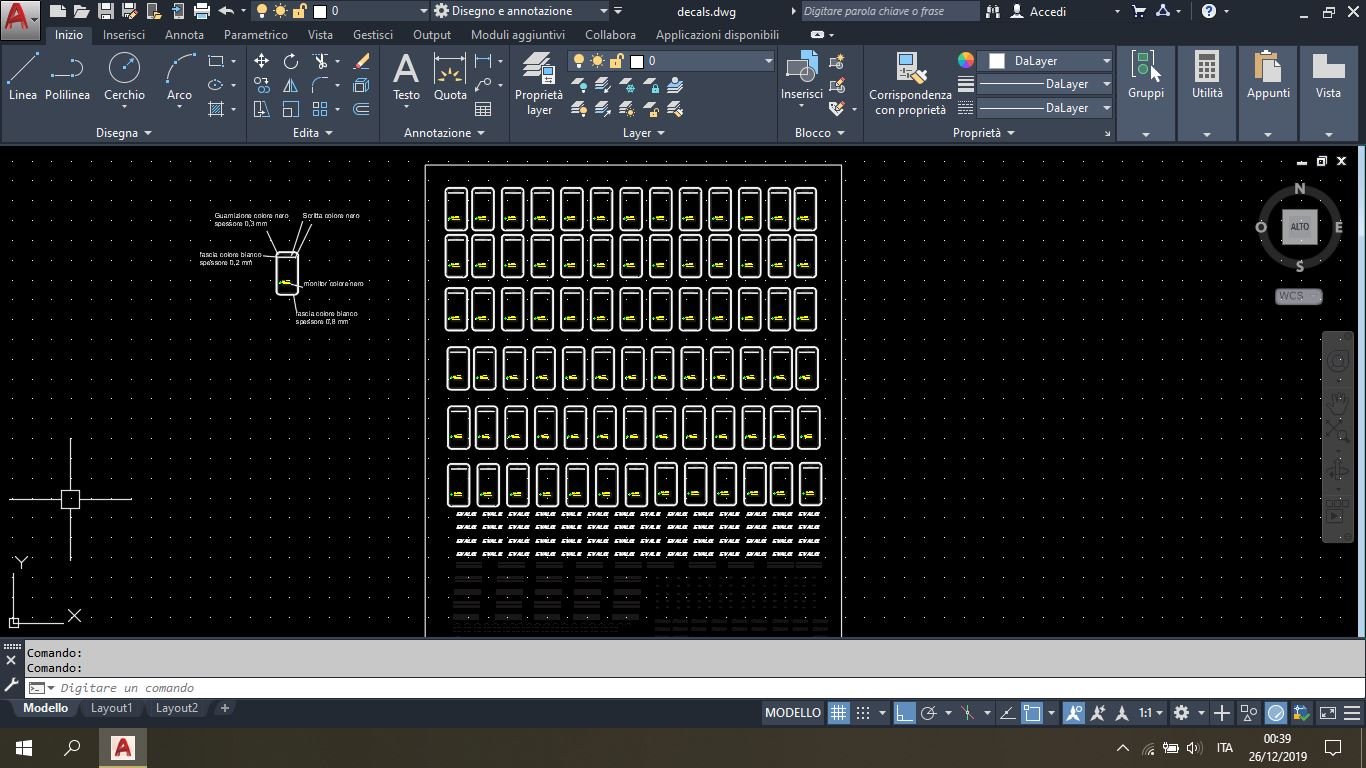Click the Quota dimension tool
The image size is (1366, 768).
450,77
